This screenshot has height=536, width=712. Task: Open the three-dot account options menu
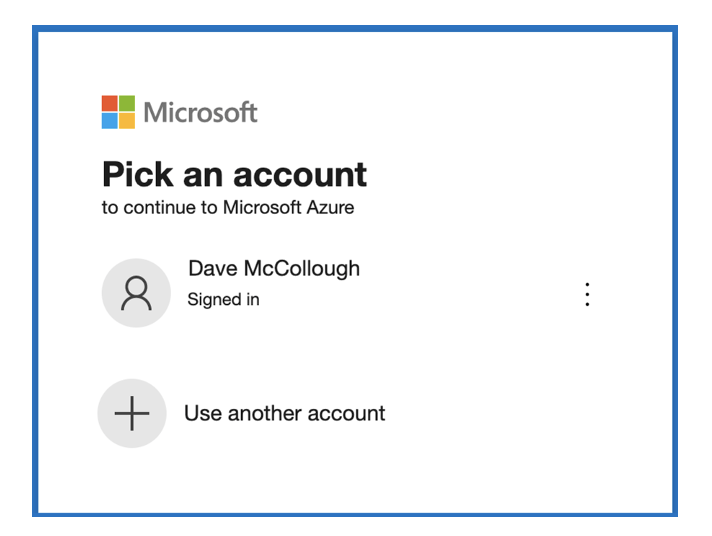[587, 294]
